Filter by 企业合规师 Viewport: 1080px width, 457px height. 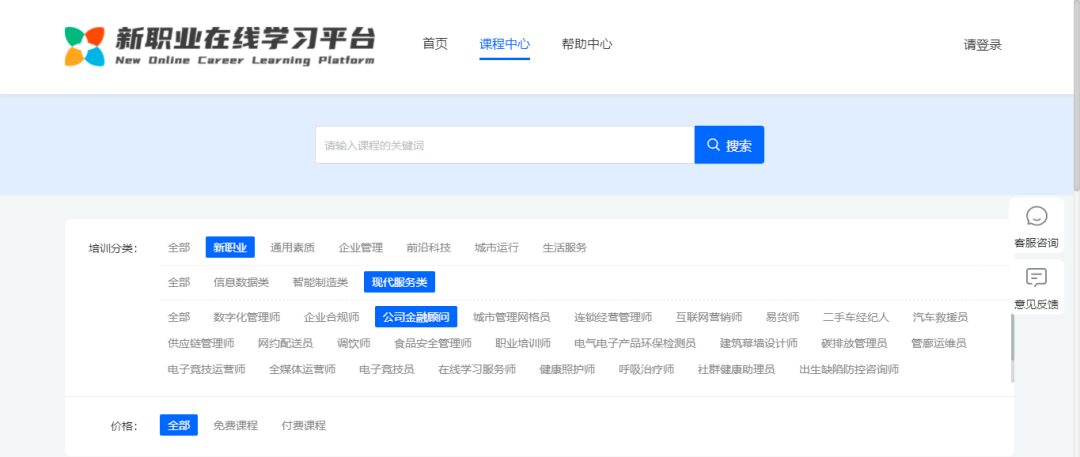[331, 317]
